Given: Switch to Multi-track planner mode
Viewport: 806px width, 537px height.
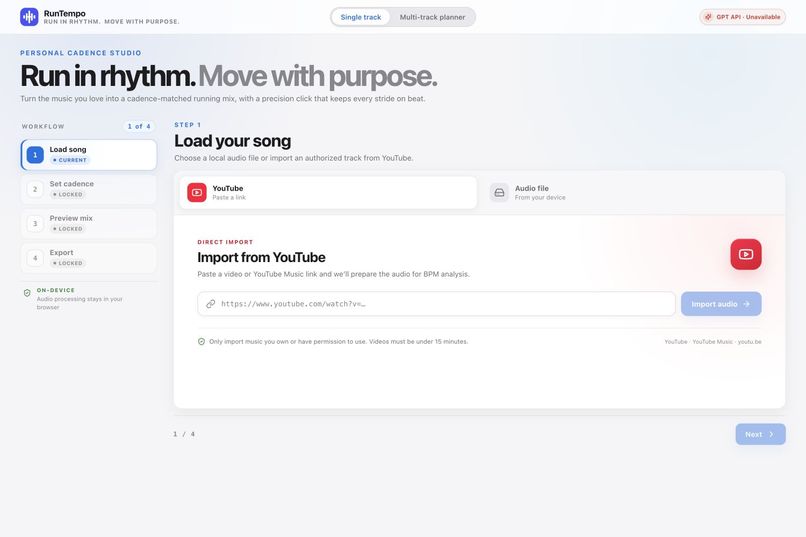Looking at the screenshot, I should pyautogui.click(x=432, y=17).
